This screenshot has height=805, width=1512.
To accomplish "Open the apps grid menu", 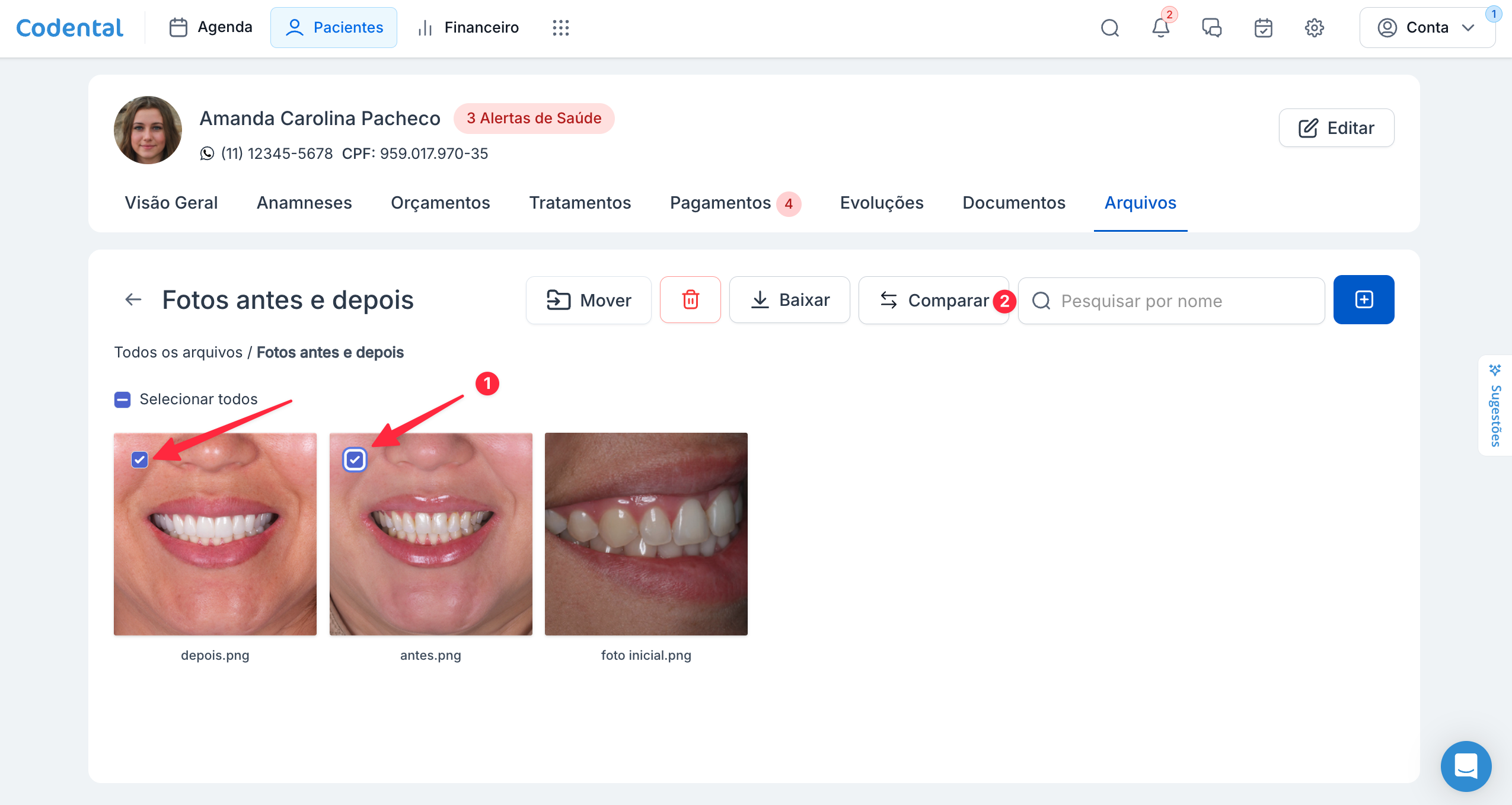I will [560, 27].
